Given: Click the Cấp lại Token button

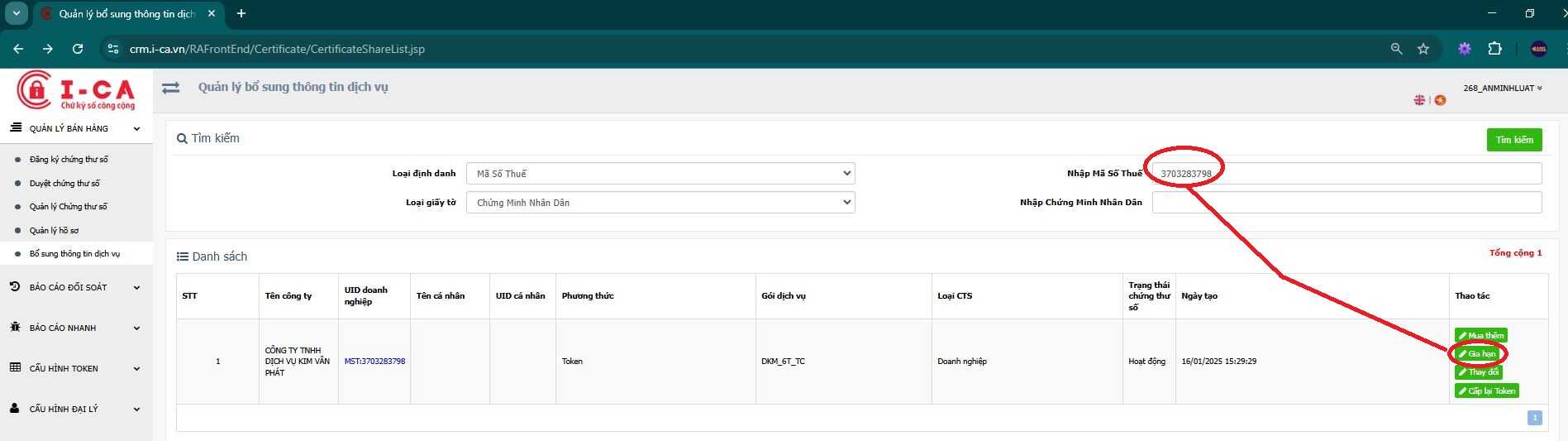Looking at the screenshot, I should 1487,391.
